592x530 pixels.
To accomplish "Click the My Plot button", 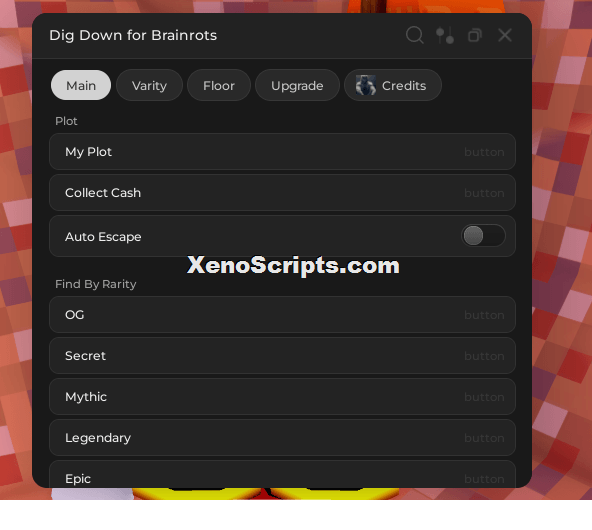I will (282, 152).
